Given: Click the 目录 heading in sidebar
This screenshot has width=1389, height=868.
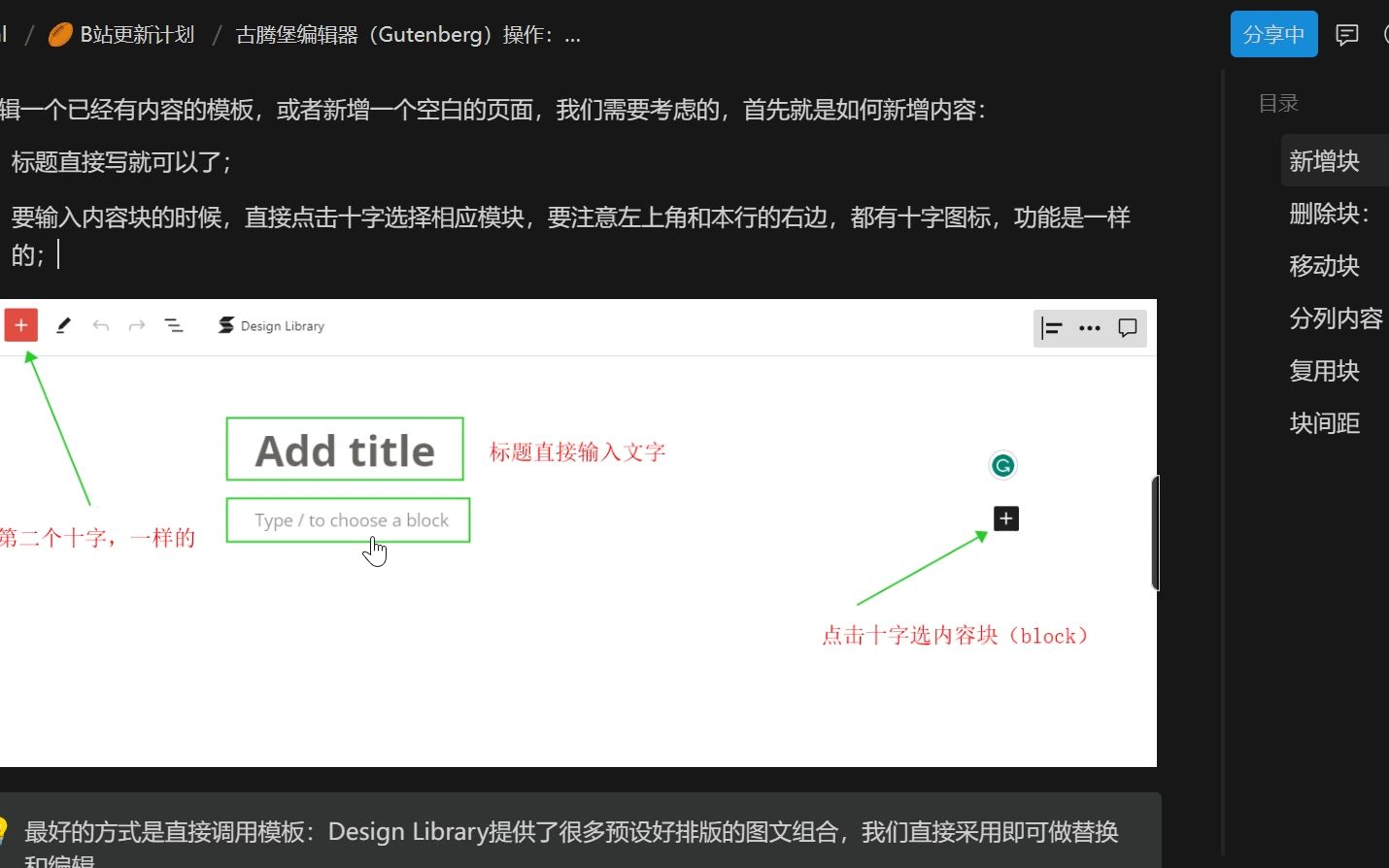Looking at the screenshot, I should [x=1278, y=103].
